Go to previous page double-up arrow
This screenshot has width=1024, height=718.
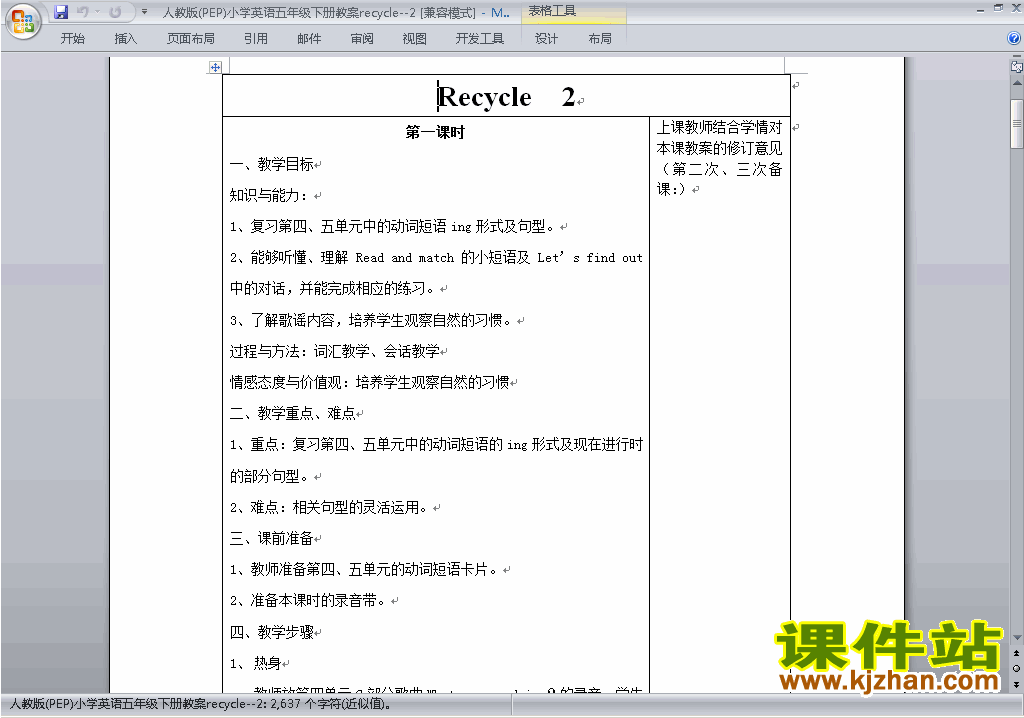(x=1017, y=653)
